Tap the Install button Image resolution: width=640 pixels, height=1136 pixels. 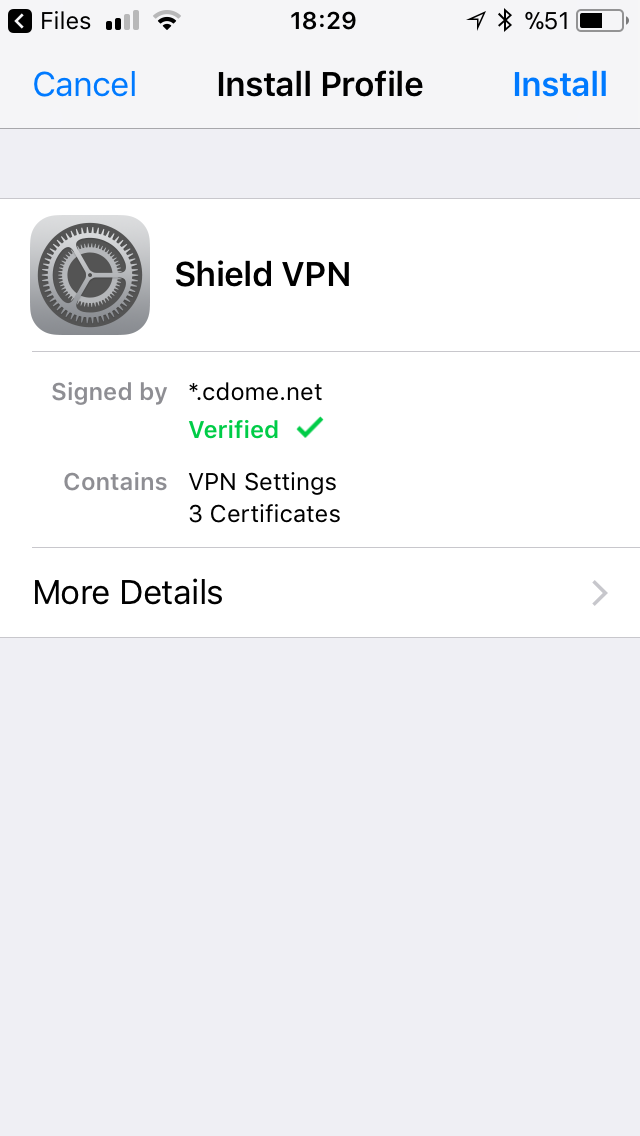point(560,84)
